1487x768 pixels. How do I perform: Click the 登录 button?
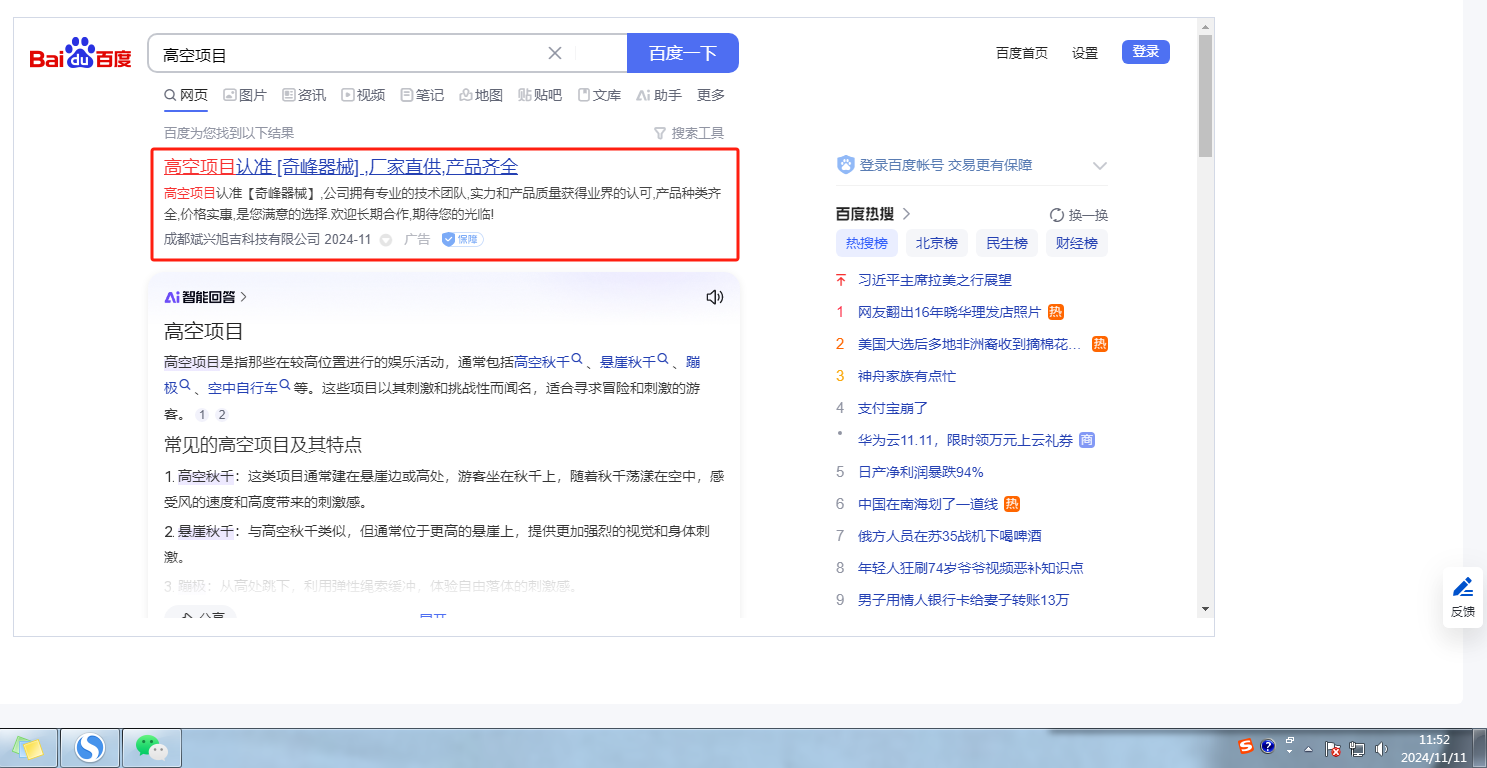tap(1145, 52)
